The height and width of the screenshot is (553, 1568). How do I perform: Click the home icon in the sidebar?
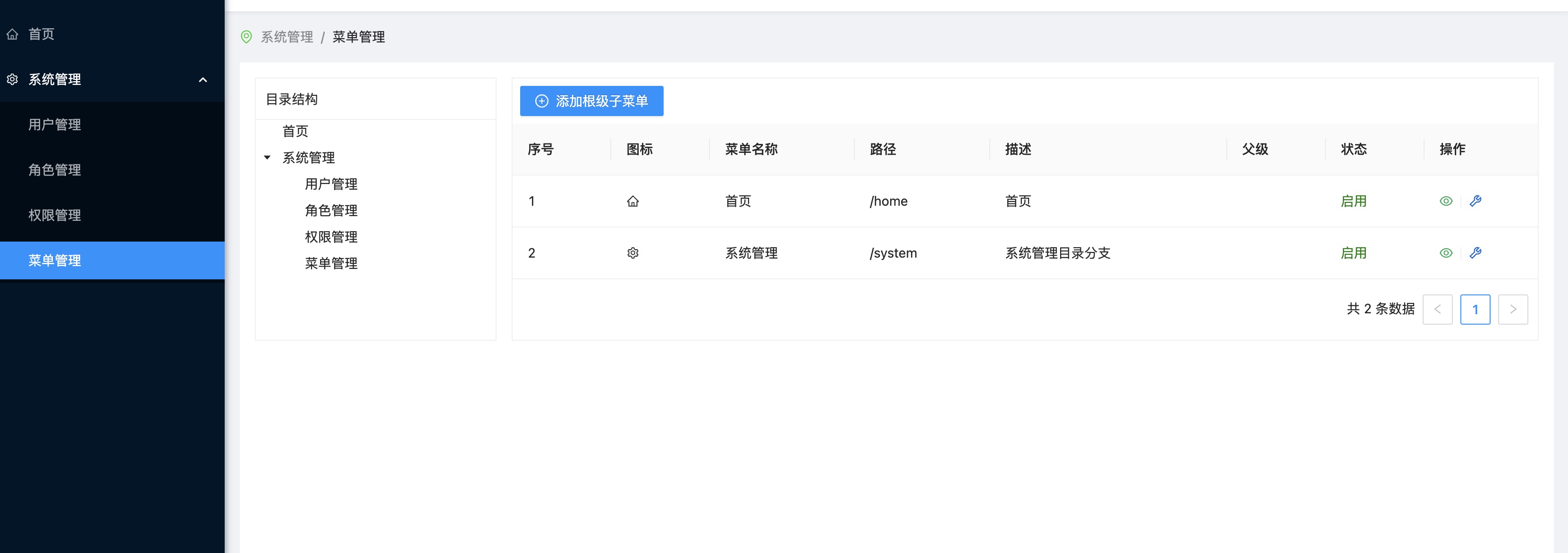tap(12, 34)
